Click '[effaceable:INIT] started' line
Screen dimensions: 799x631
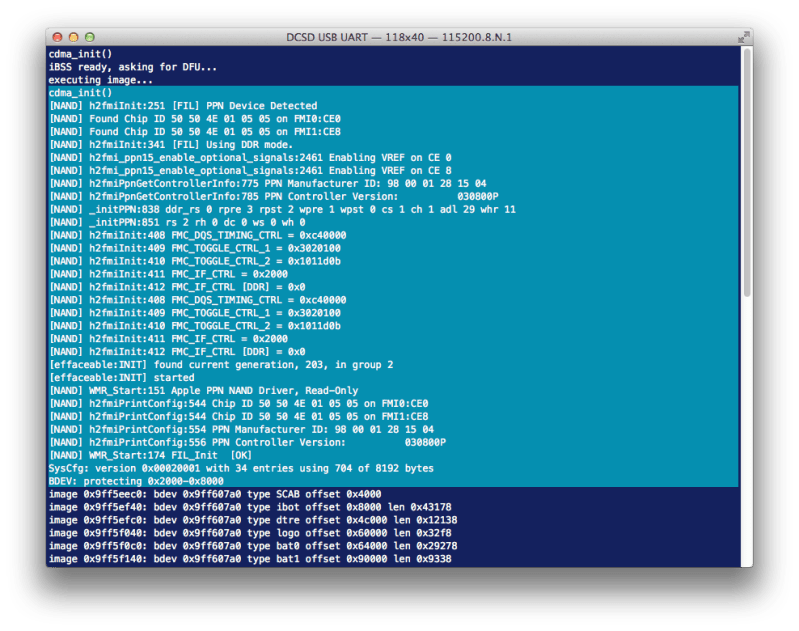[121, 378]
